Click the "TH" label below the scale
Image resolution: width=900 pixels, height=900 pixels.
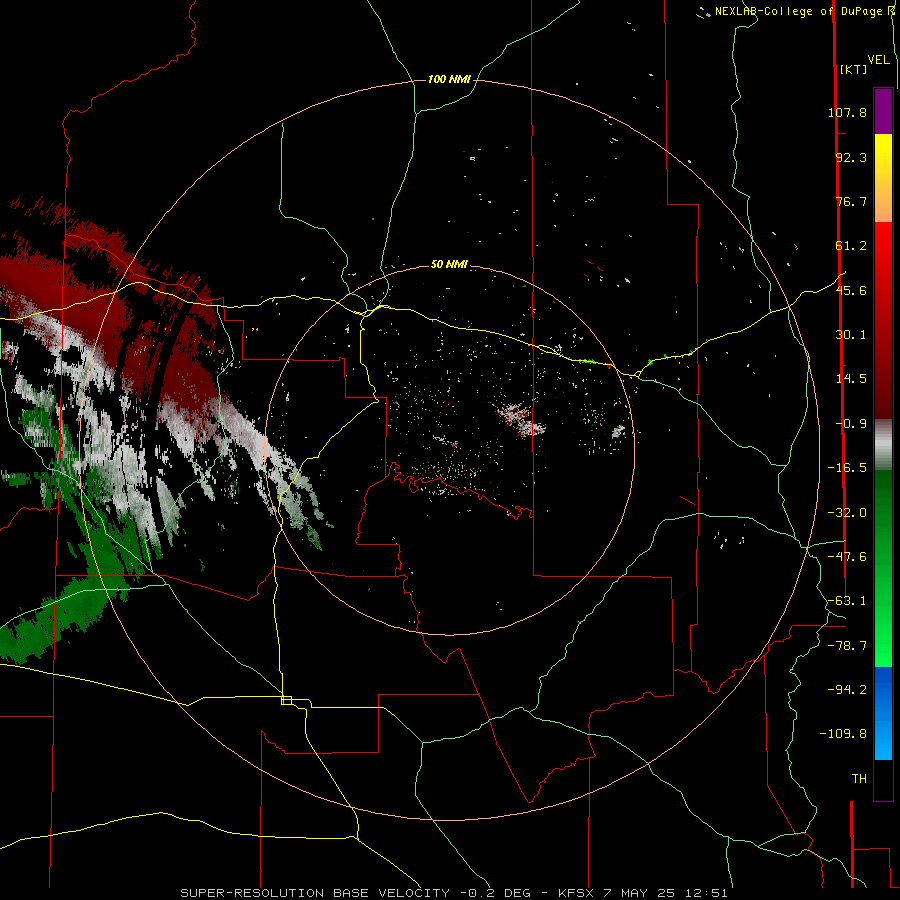[859, 779]
